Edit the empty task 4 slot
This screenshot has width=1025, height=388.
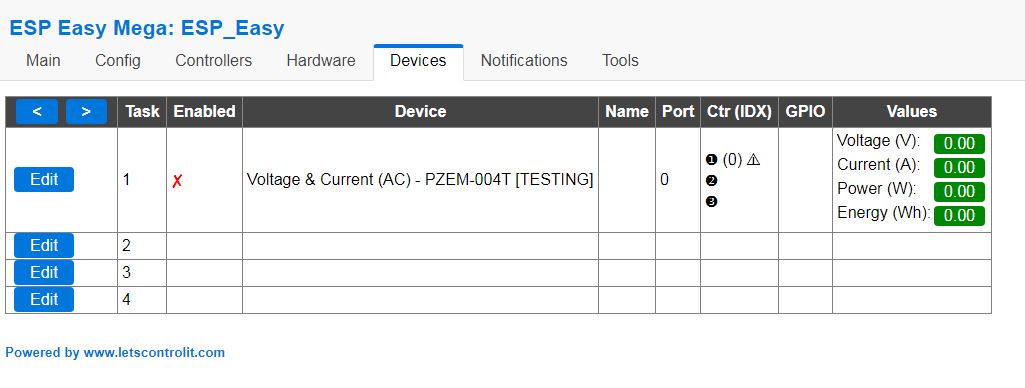pos(44,299)
